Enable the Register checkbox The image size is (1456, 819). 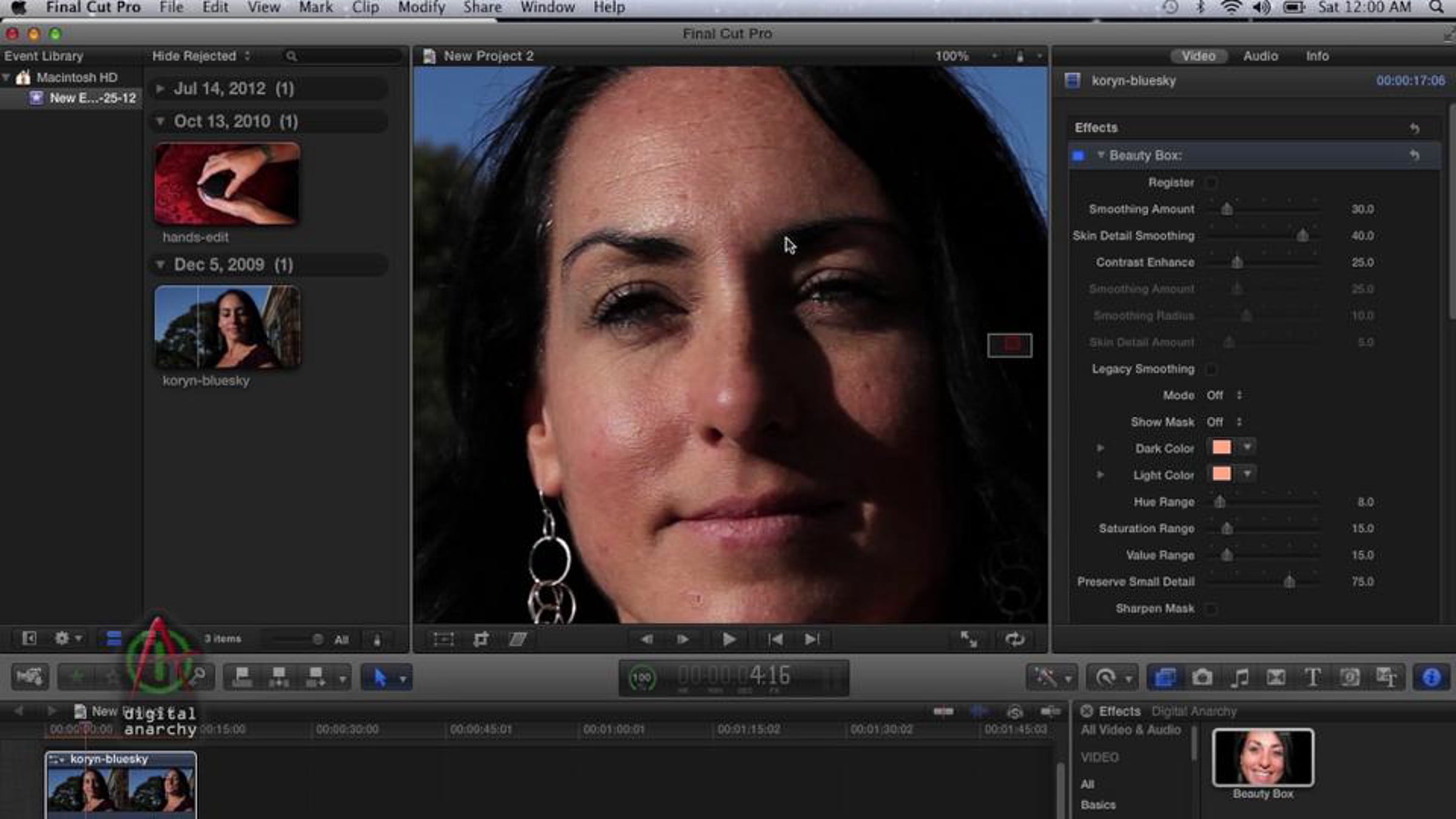[x=1211, y=183]
